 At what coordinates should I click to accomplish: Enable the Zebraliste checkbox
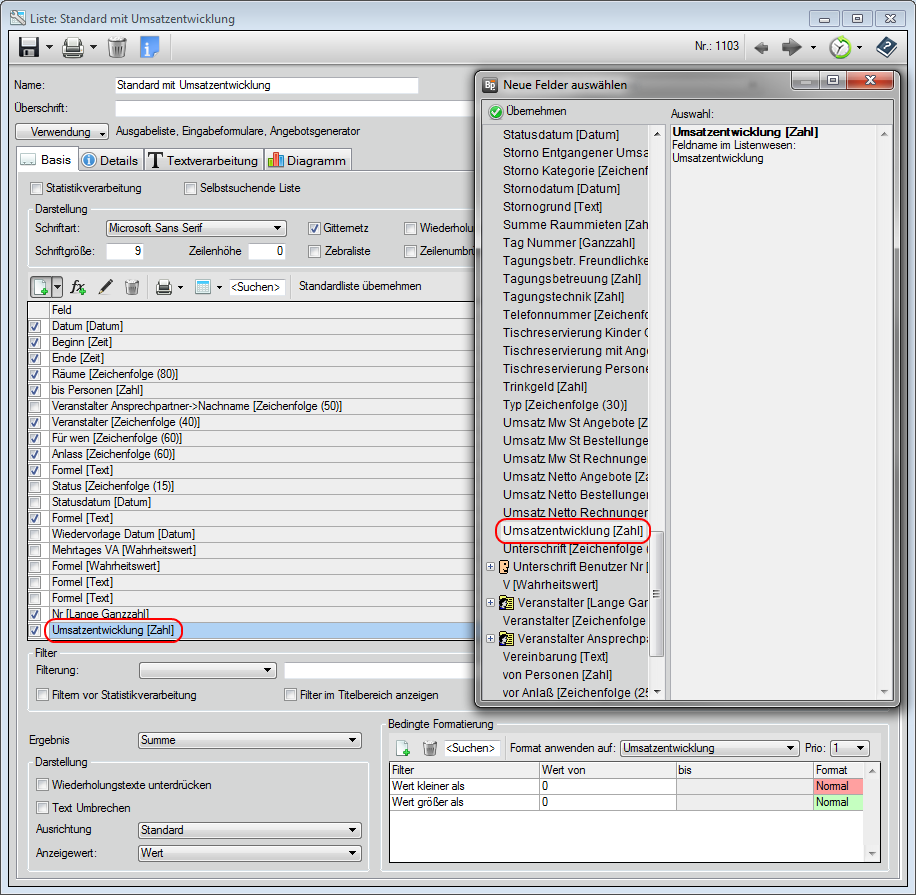(x=315, y=251)
